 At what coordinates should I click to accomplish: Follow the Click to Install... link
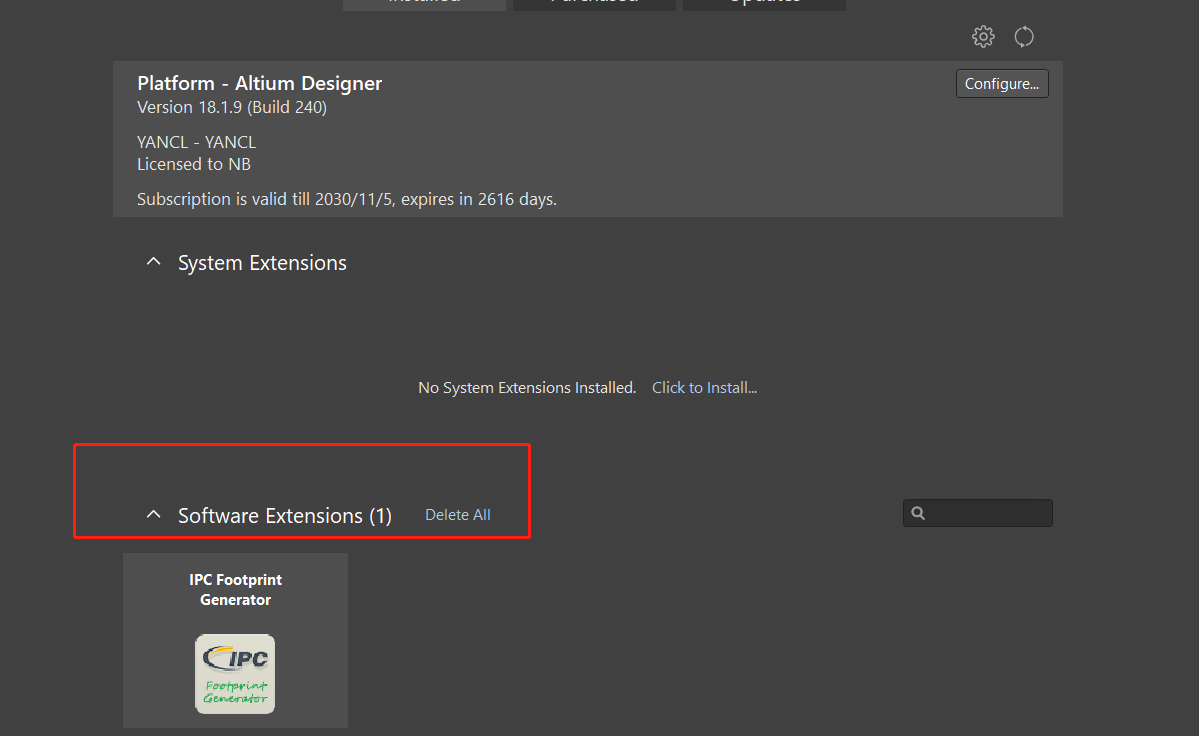pyautogui.click(x=704, y=388)
